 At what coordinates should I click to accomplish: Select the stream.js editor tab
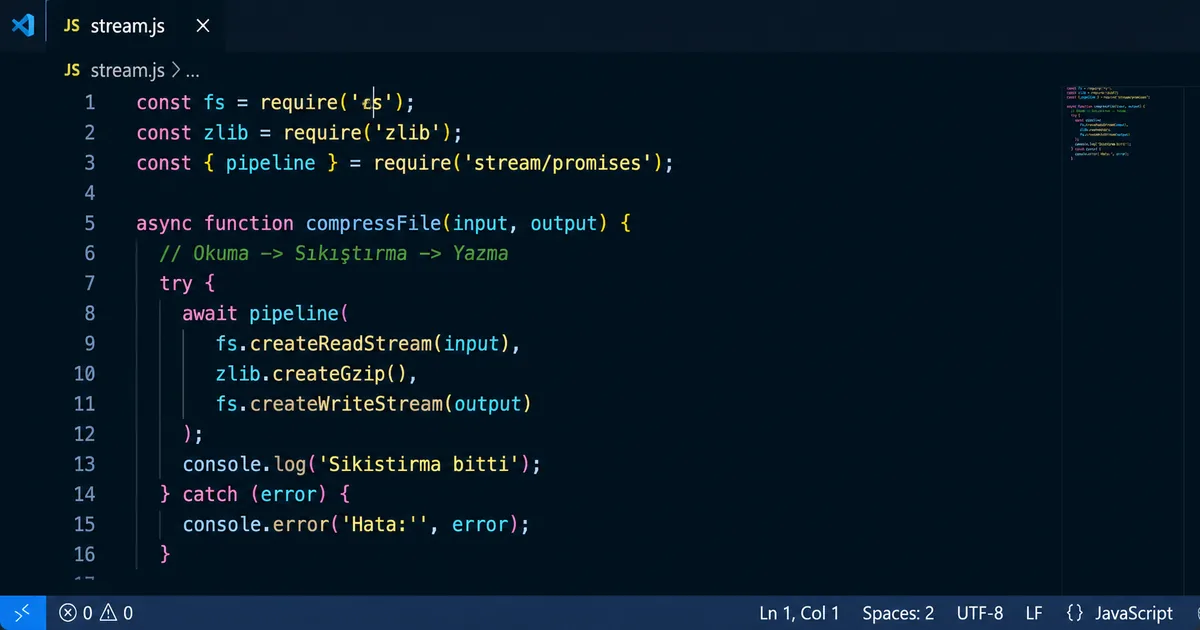click(x=136, y=26)
